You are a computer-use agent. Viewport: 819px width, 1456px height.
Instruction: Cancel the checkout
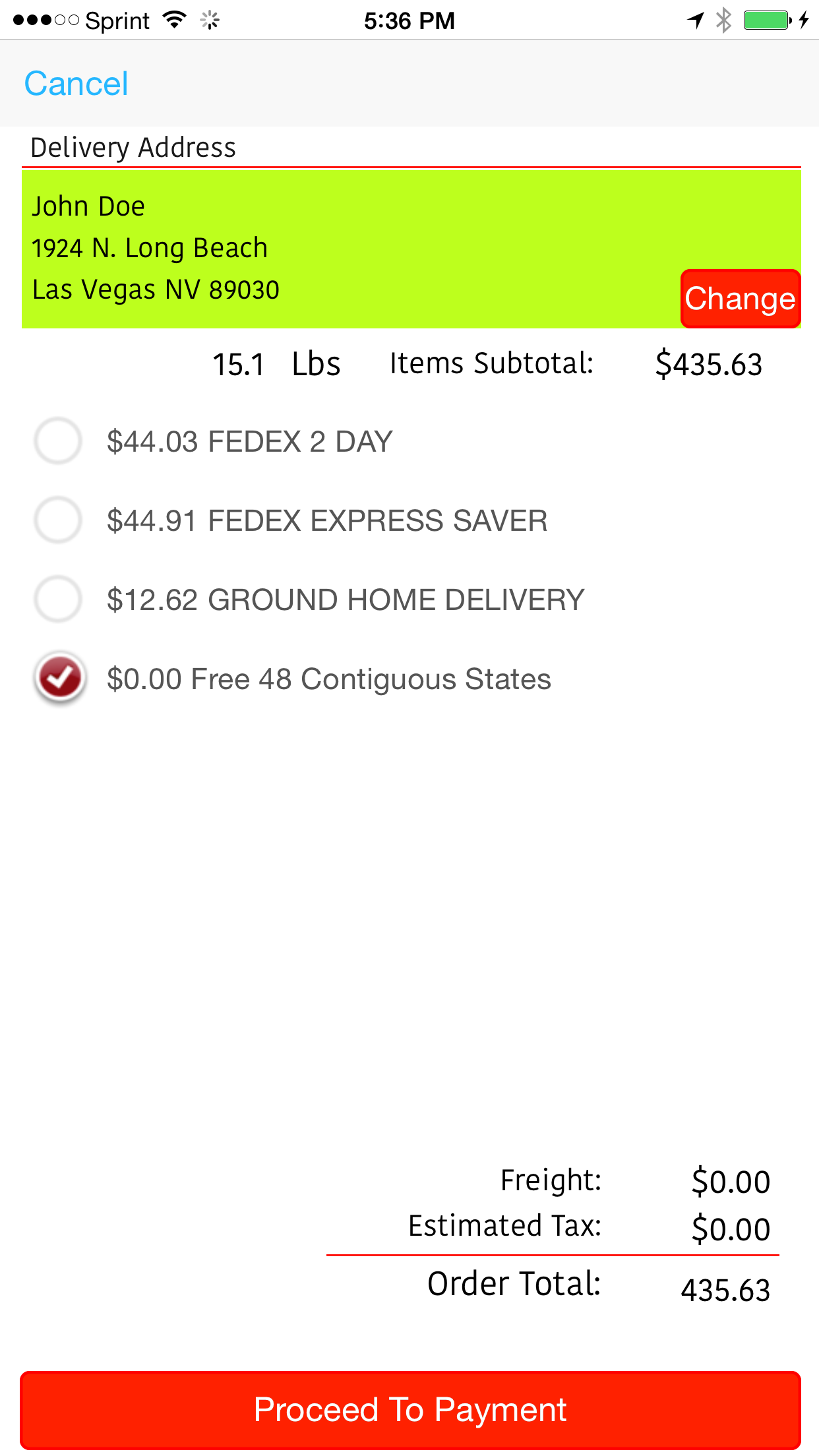point(76,84)
